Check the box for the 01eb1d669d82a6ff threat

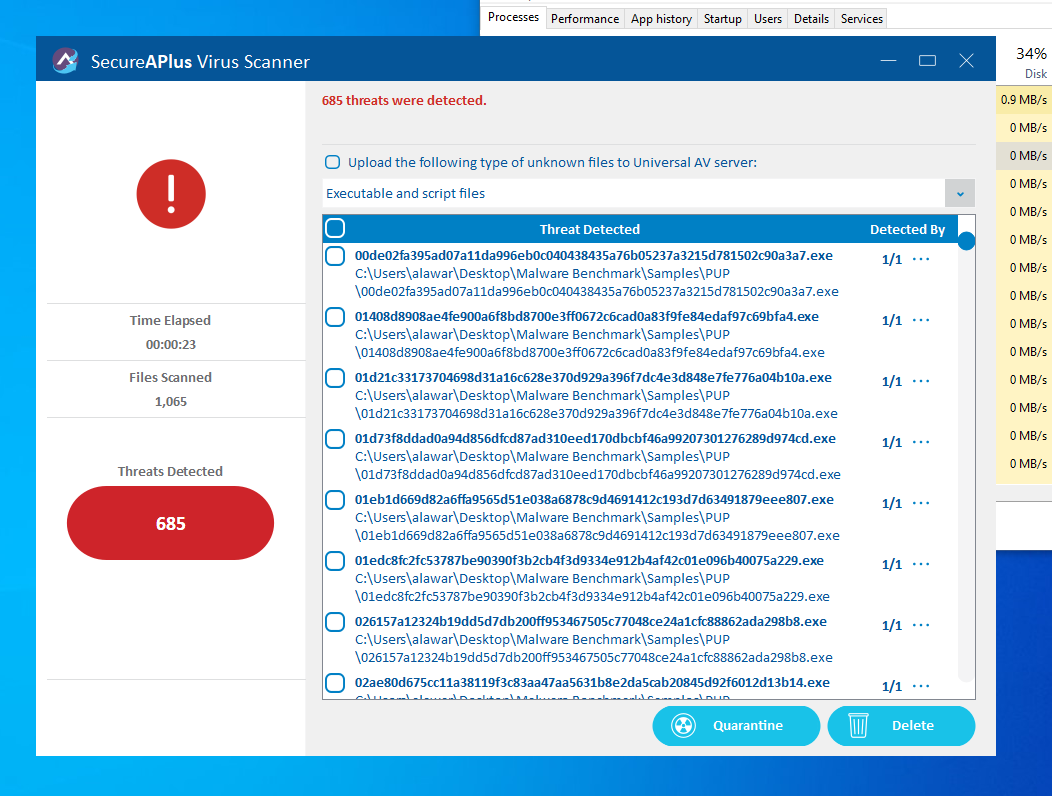[x=335, y=501]
